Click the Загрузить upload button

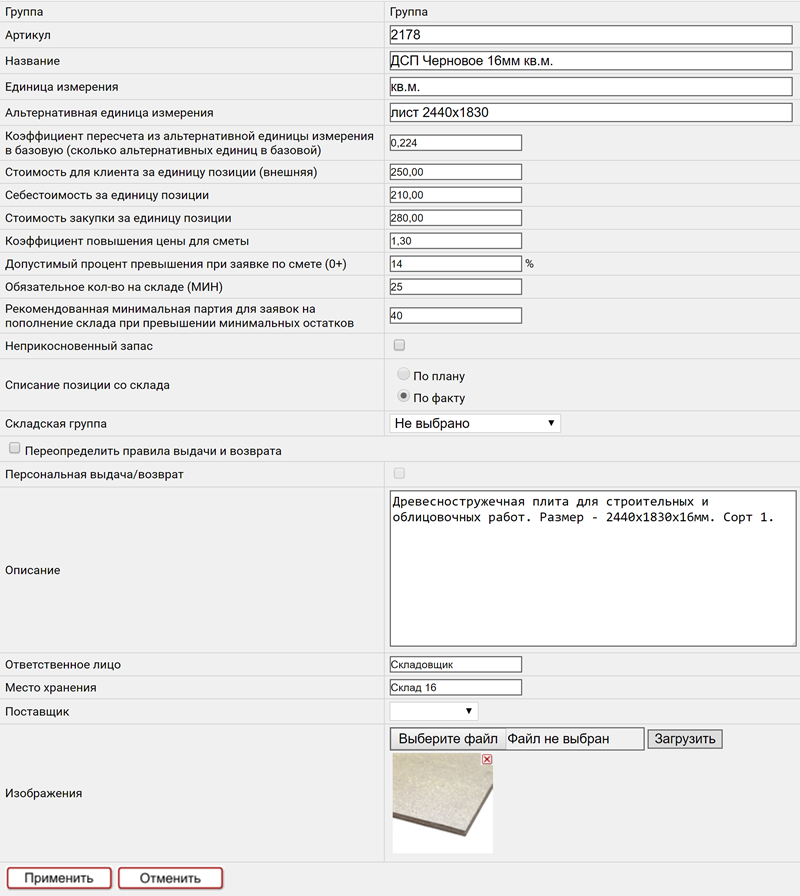(685, 739)
